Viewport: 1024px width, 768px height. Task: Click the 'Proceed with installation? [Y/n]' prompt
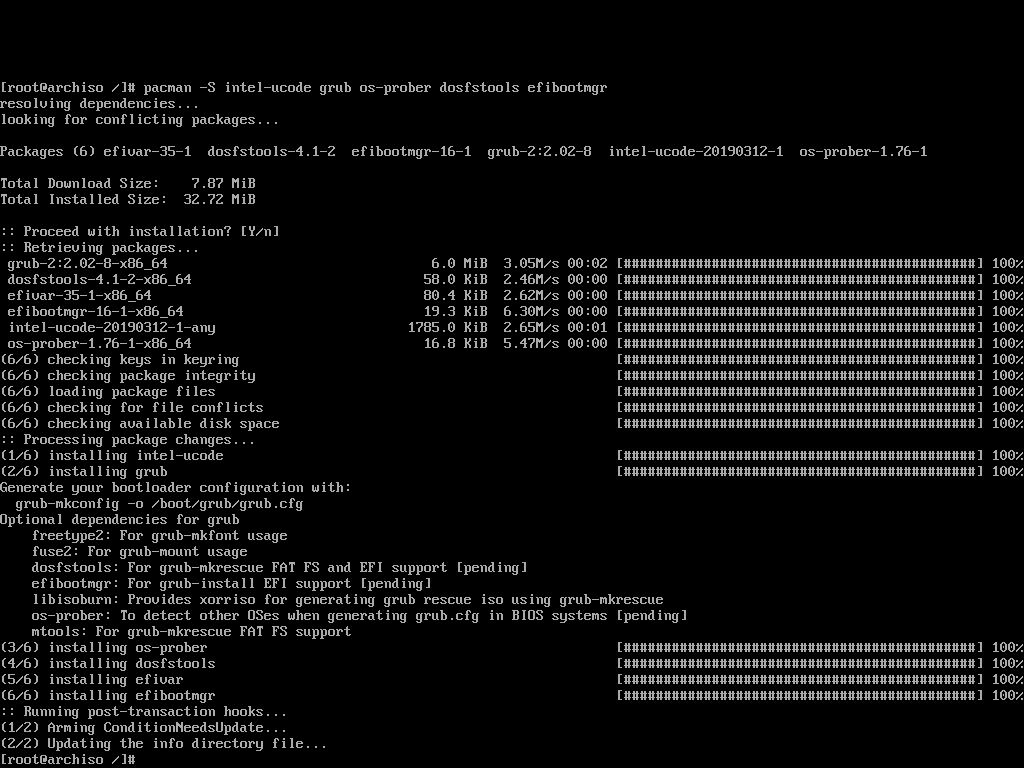click(x=139, y=232)
